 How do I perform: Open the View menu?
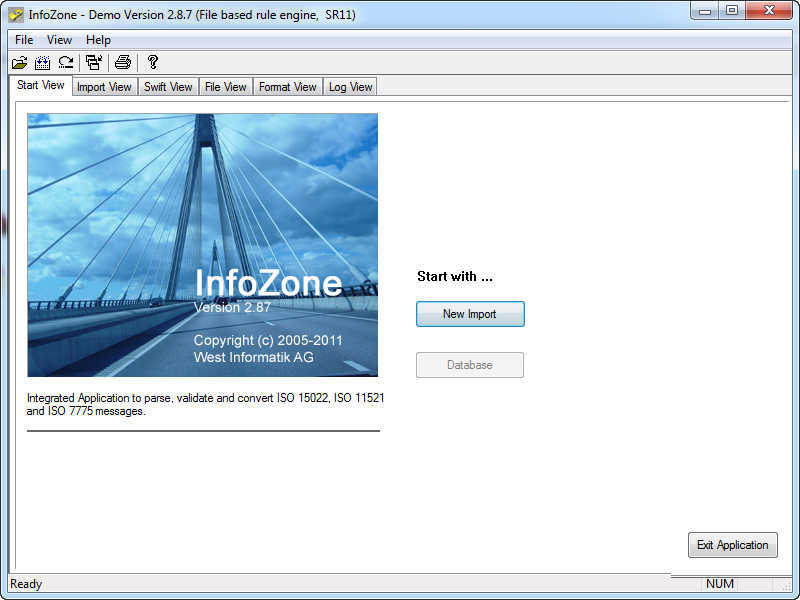[59, 40]
